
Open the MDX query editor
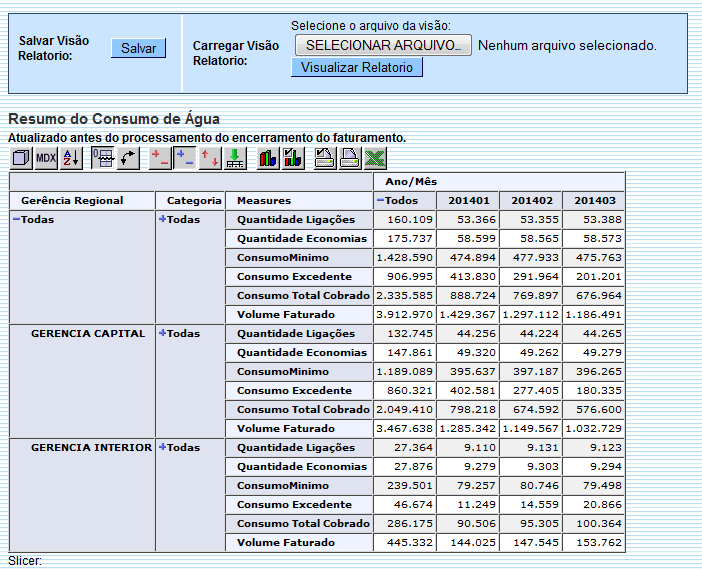coord(46,158)
